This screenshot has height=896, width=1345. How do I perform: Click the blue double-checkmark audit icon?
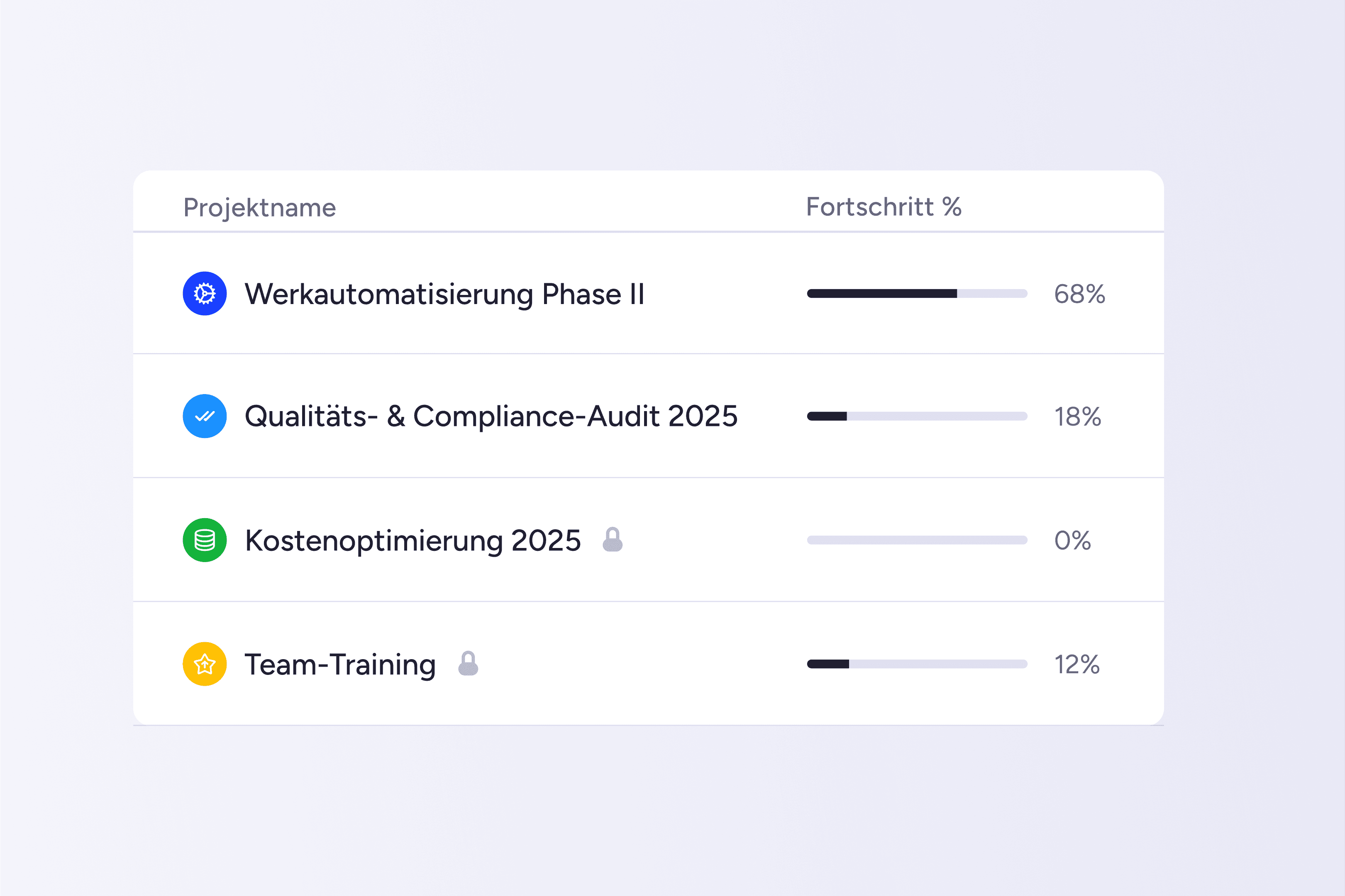[x=205, y=416]
